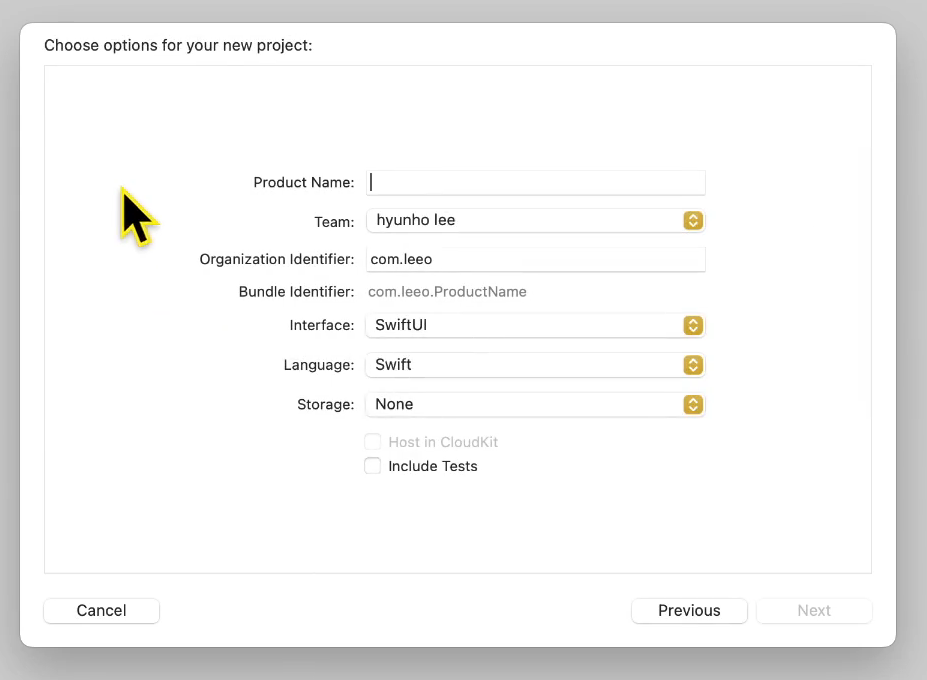
Task: Open the Team dropdown showing hyunho lee
Action: (x=535, y=220)
